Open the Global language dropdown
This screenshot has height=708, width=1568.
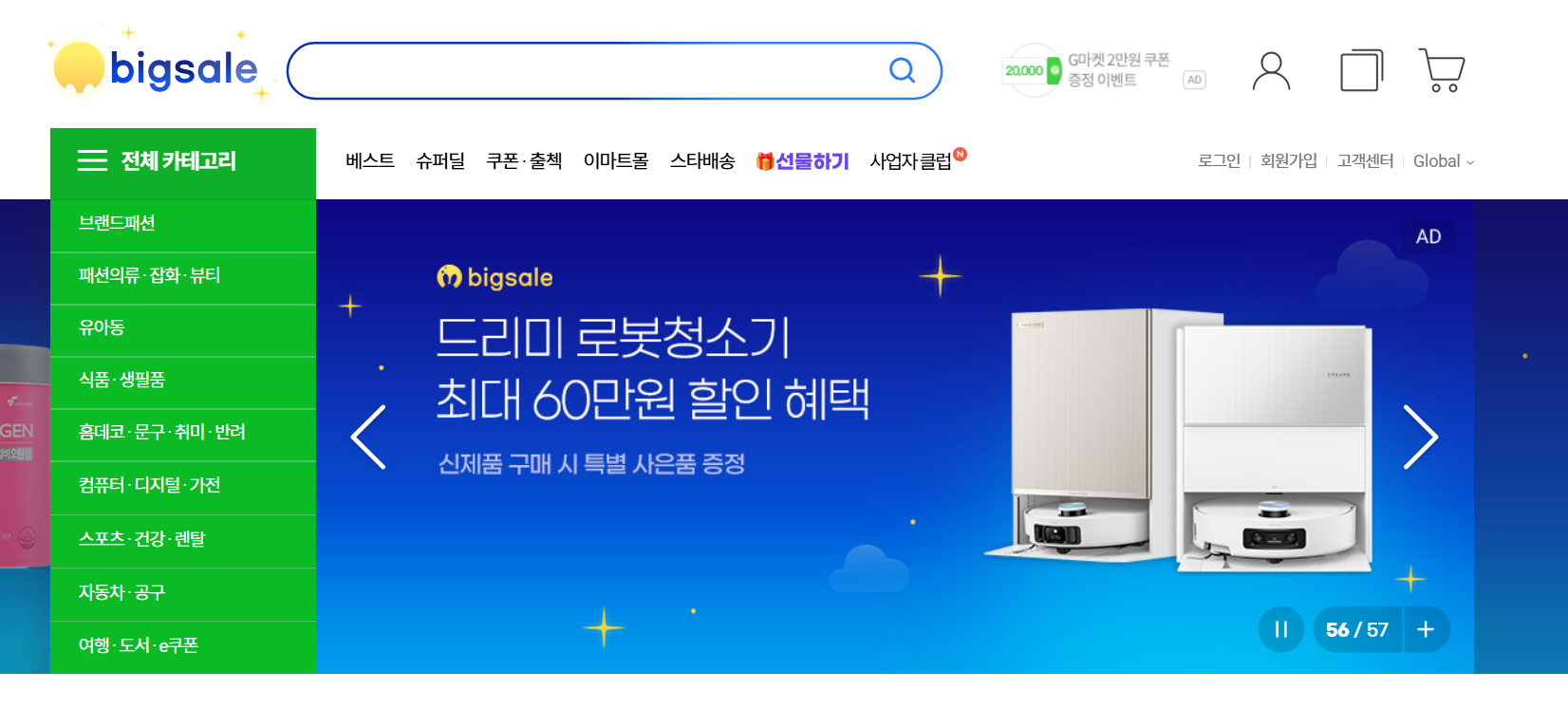tap(1443, 161)
